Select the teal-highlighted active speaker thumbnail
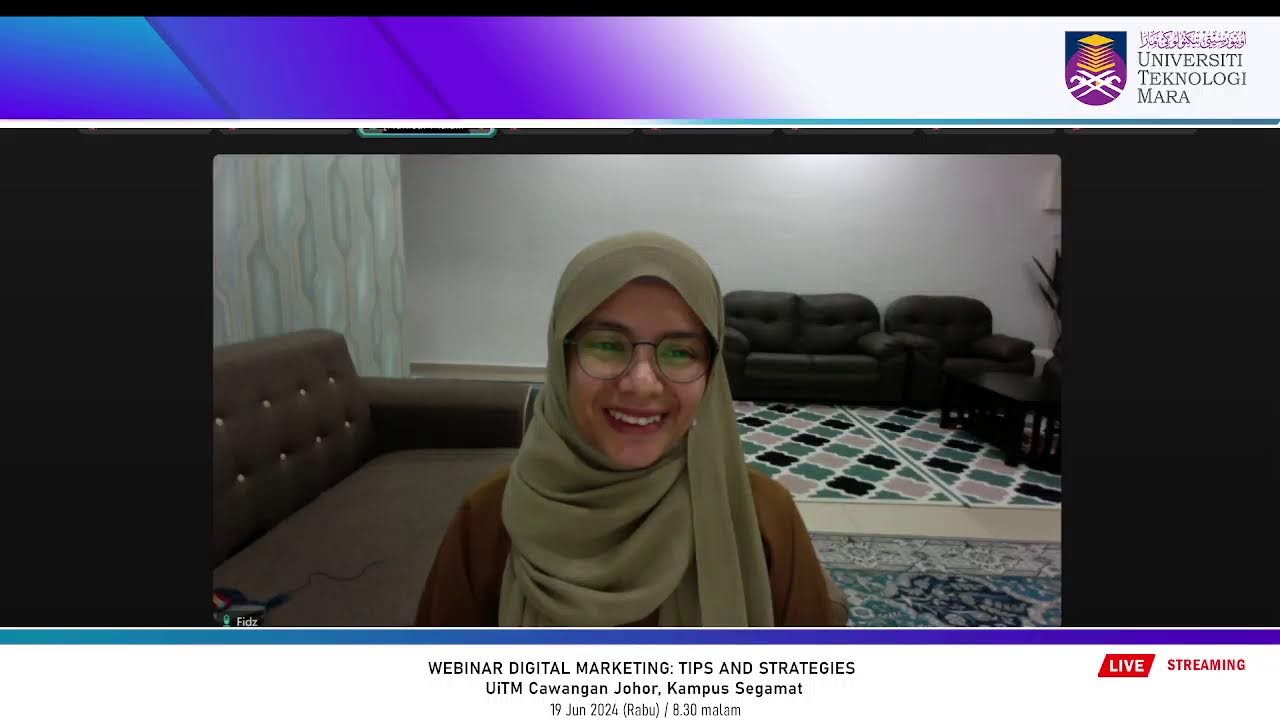 [426, 129]
